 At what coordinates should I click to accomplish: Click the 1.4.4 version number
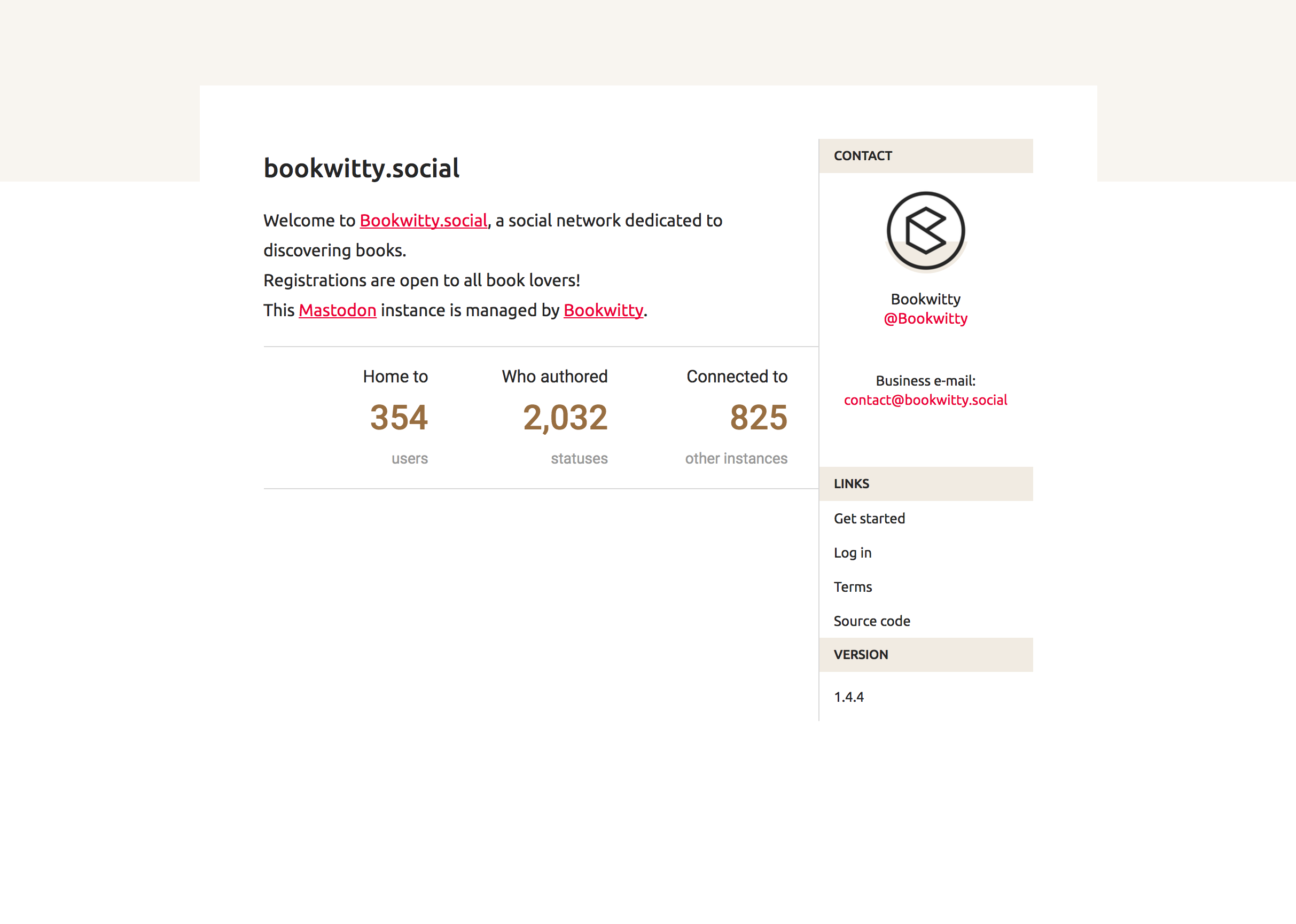coord(848,697)
